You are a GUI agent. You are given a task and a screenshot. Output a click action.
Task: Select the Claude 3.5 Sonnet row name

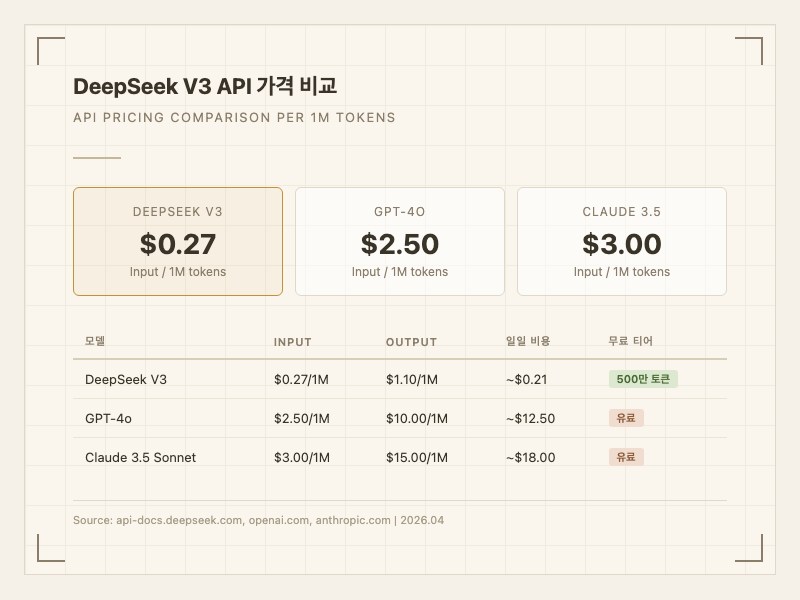[141, 457]
